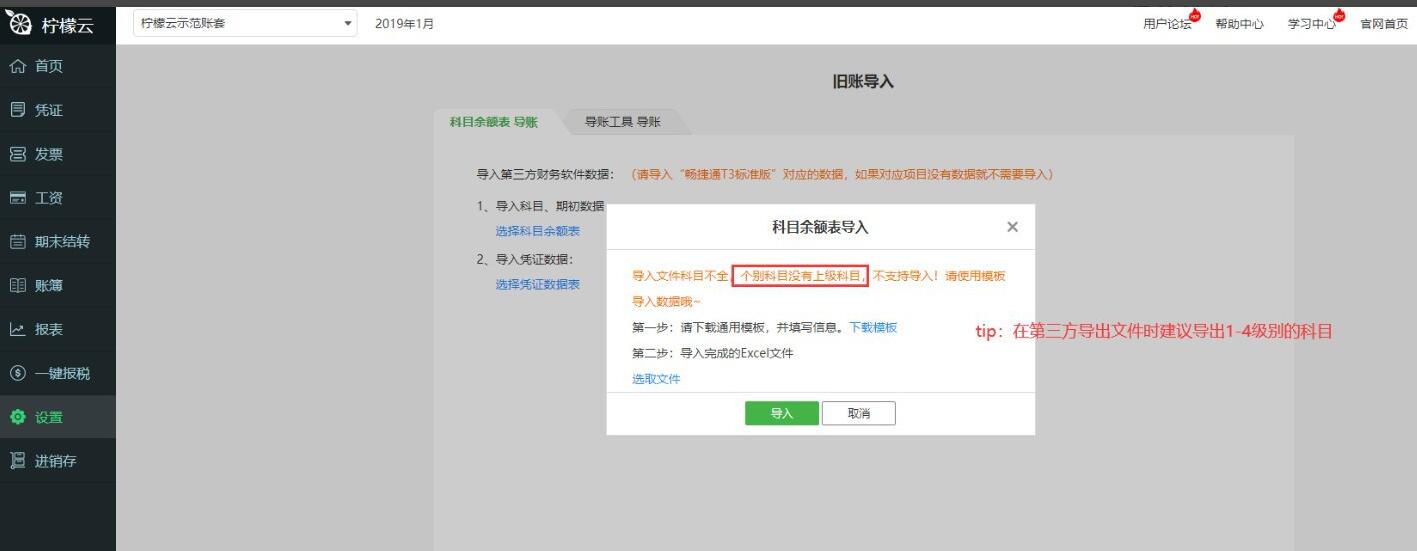Open 工资 menu entry
1417x551 pixels.
click(x=58, y=198)
